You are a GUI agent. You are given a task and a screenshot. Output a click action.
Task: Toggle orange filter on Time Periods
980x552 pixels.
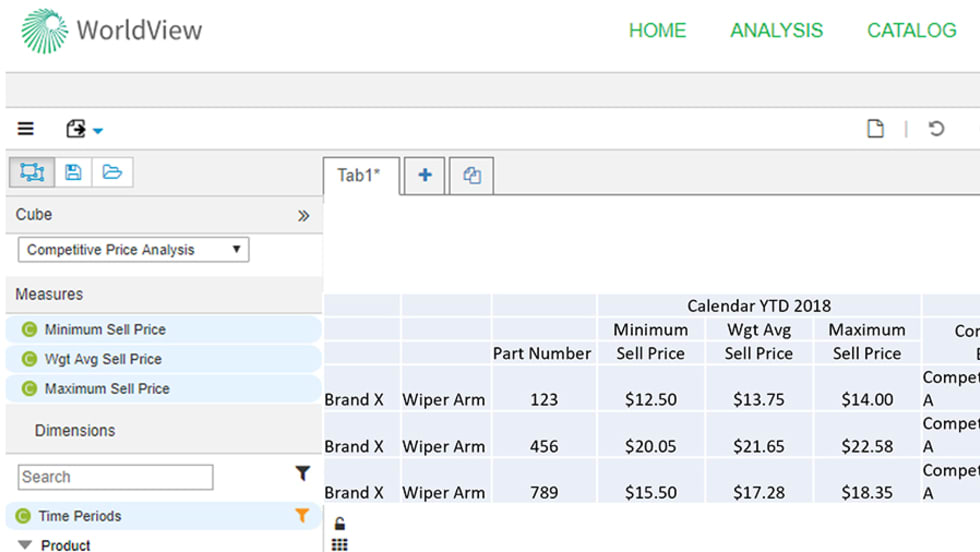click(302, 516)
